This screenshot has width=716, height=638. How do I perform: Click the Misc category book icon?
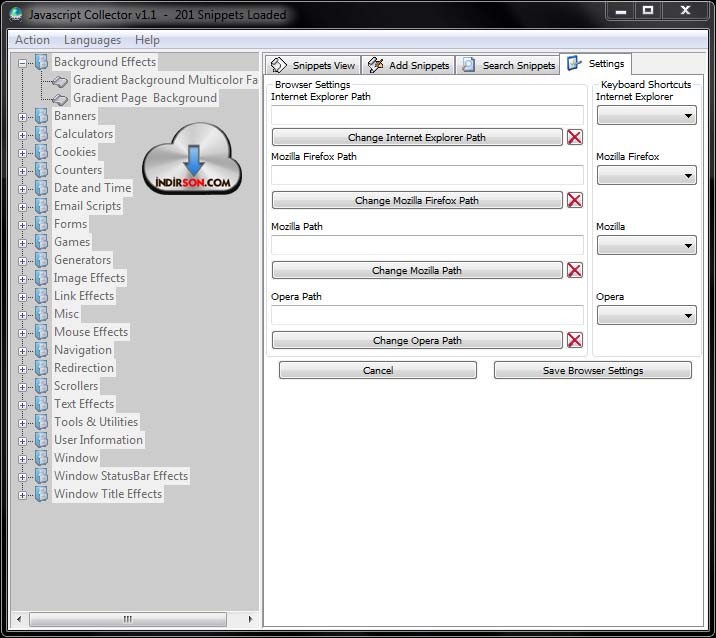41,314
